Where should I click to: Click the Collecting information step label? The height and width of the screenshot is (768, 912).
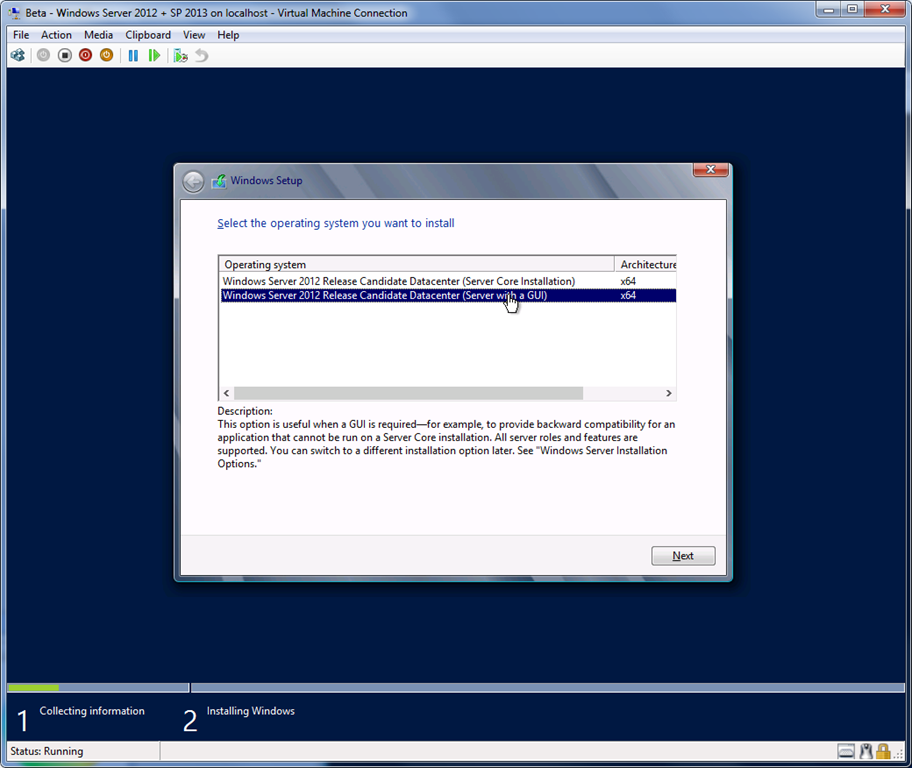pos(92,711)
